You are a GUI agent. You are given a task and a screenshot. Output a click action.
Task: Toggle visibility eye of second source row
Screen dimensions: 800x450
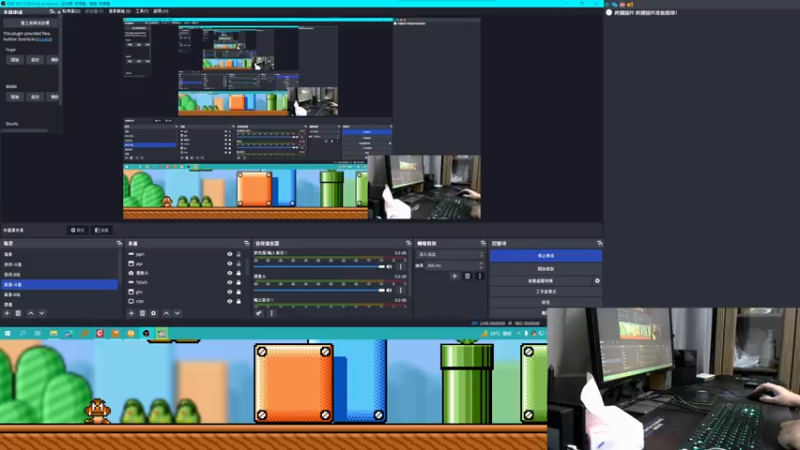tap(230, 264)
